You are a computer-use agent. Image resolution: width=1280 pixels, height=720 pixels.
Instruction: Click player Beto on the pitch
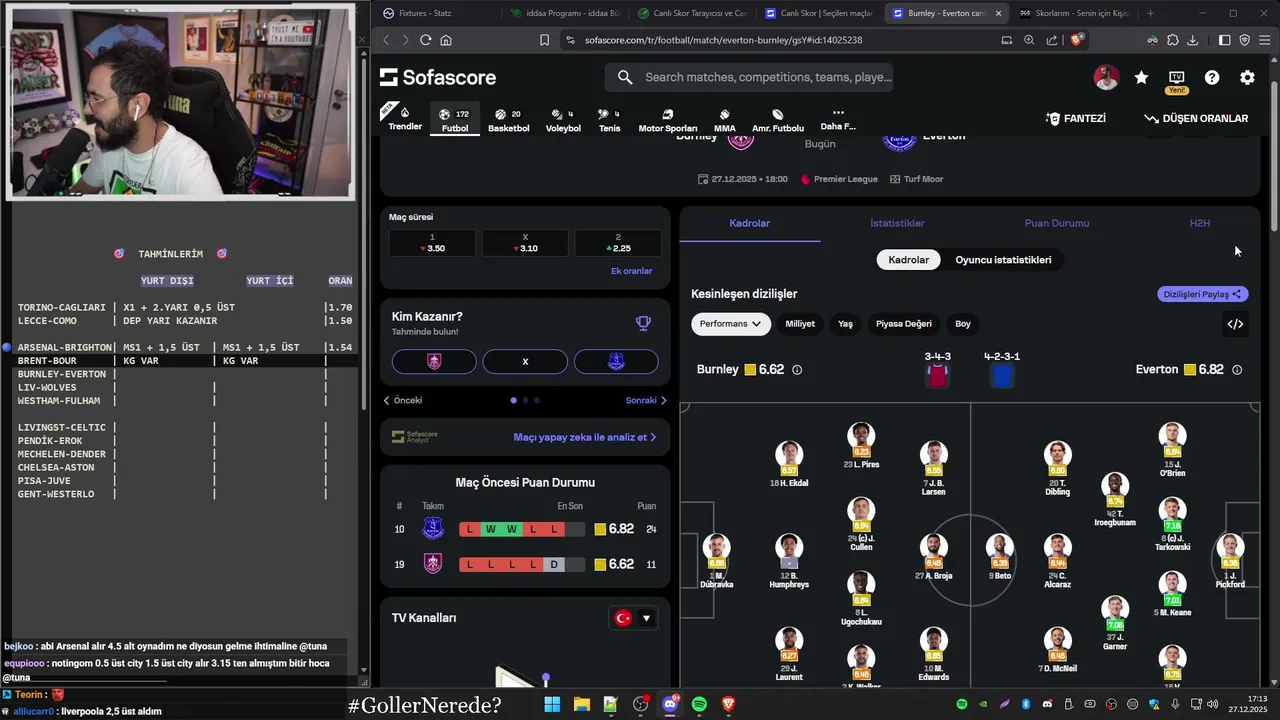click(1000, 556)
